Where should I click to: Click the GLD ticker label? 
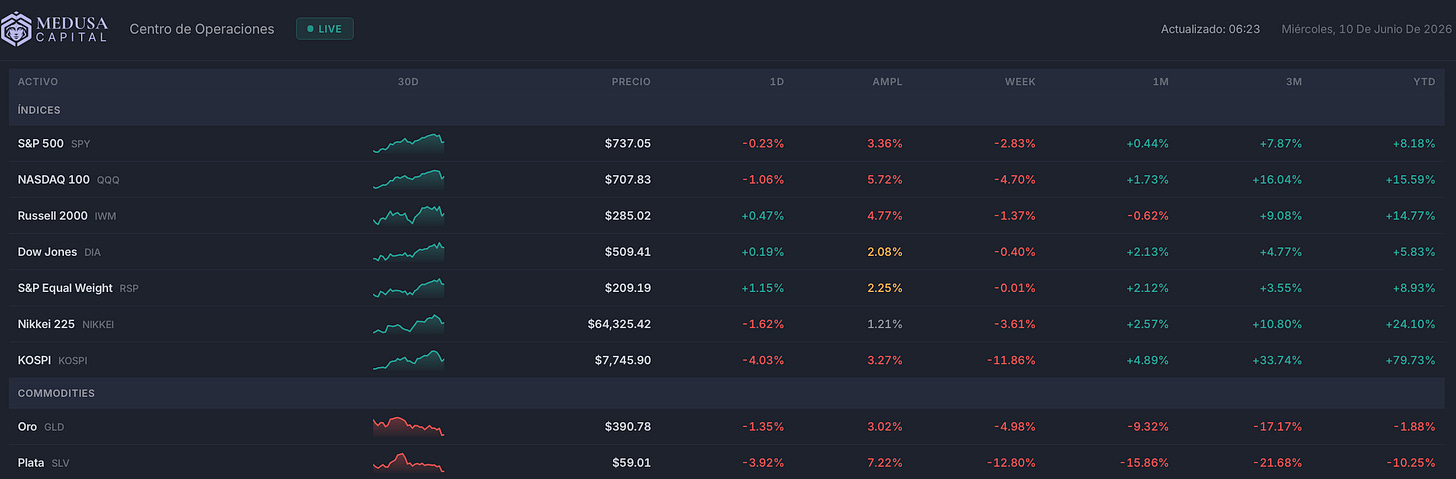coord(54,427)
